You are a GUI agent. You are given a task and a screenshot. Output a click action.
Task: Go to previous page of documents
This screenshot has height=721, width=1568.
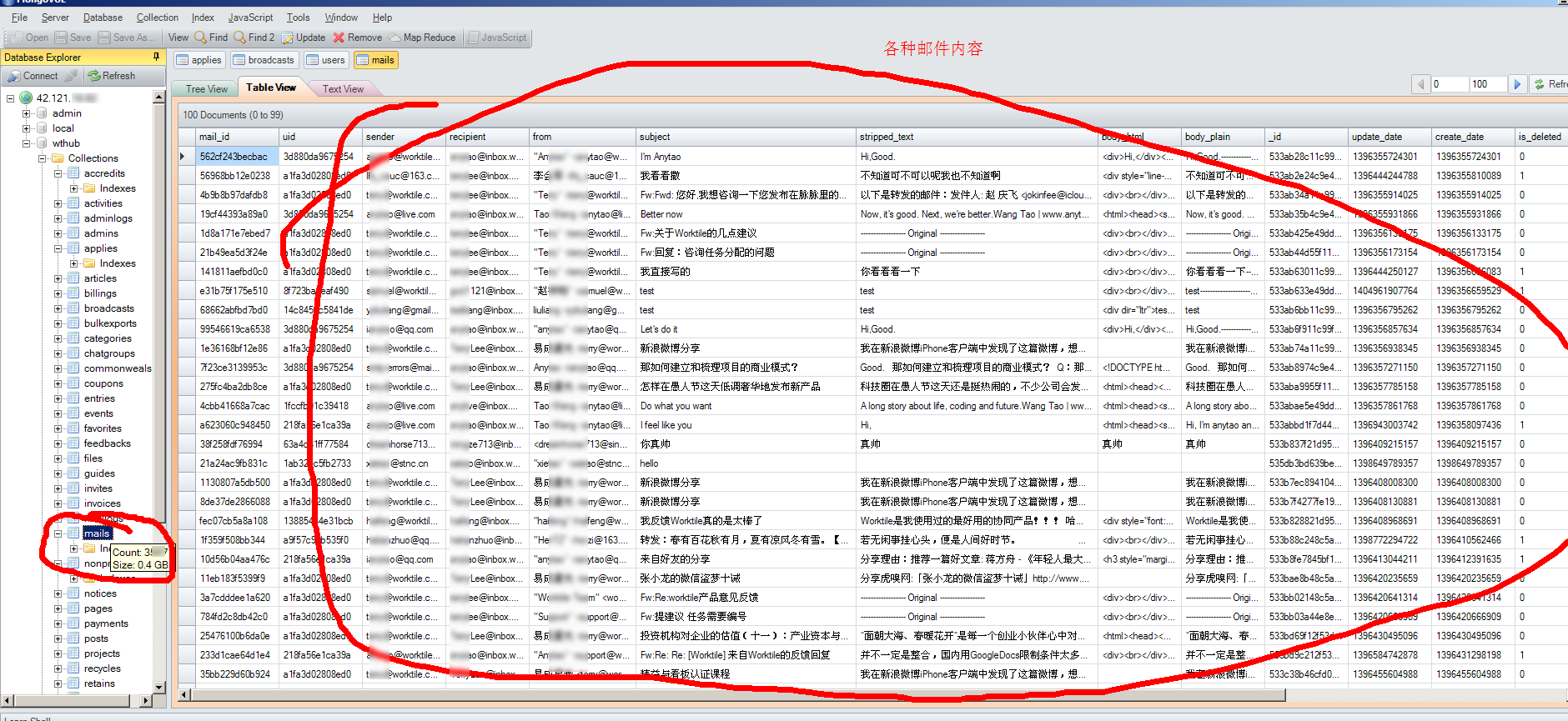[1421, 84]
